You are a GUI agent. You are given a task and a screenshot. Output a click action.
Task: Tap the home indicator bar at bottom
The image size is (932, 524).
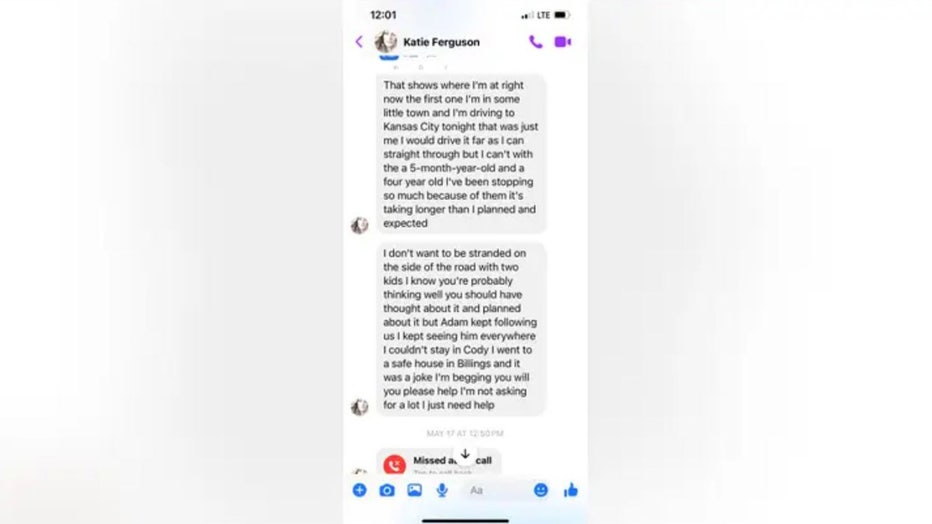pos(465,520)
